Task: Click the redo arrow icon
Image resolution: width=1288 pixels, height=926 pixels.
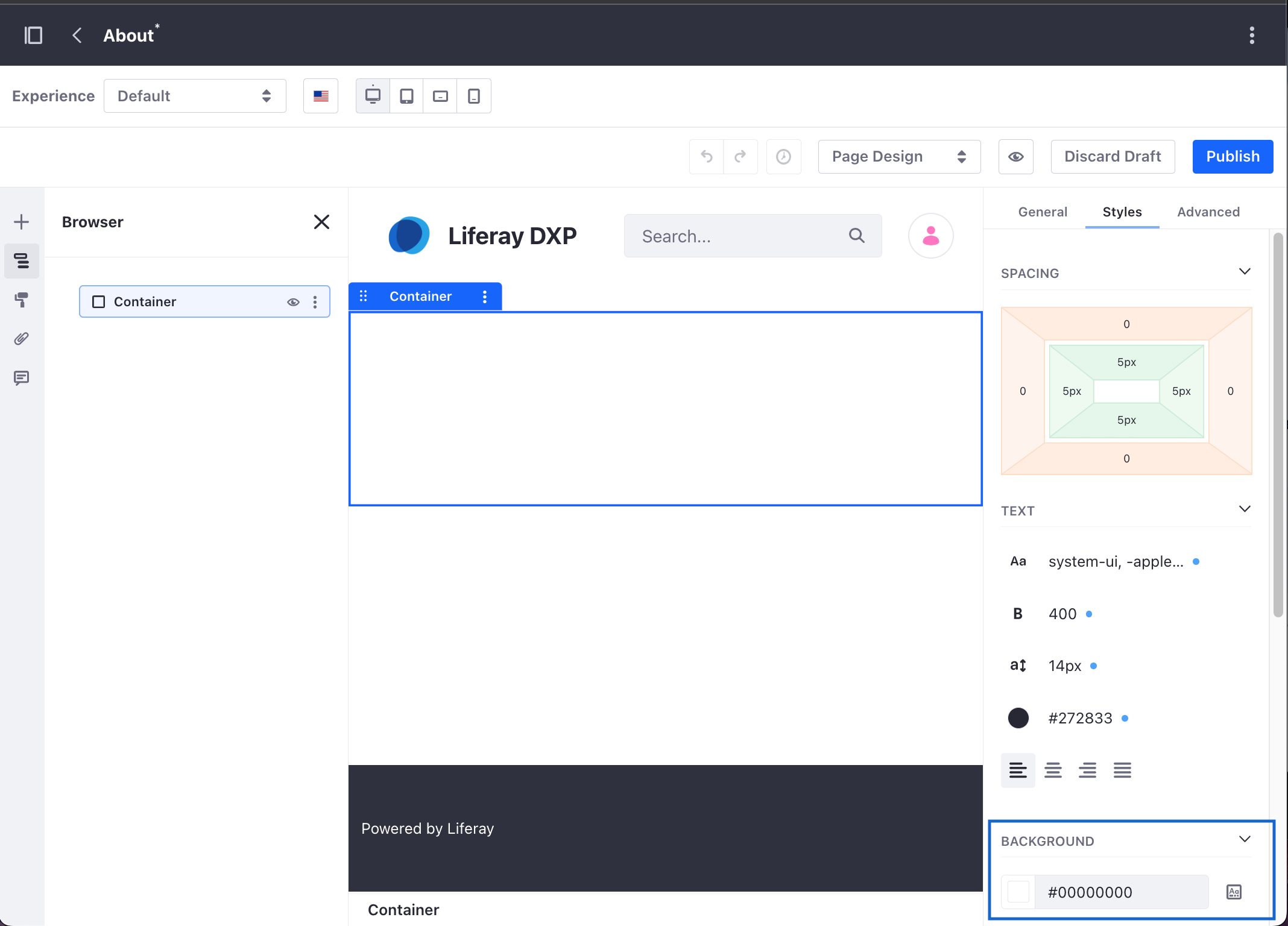Action: (x=741, y=156)
